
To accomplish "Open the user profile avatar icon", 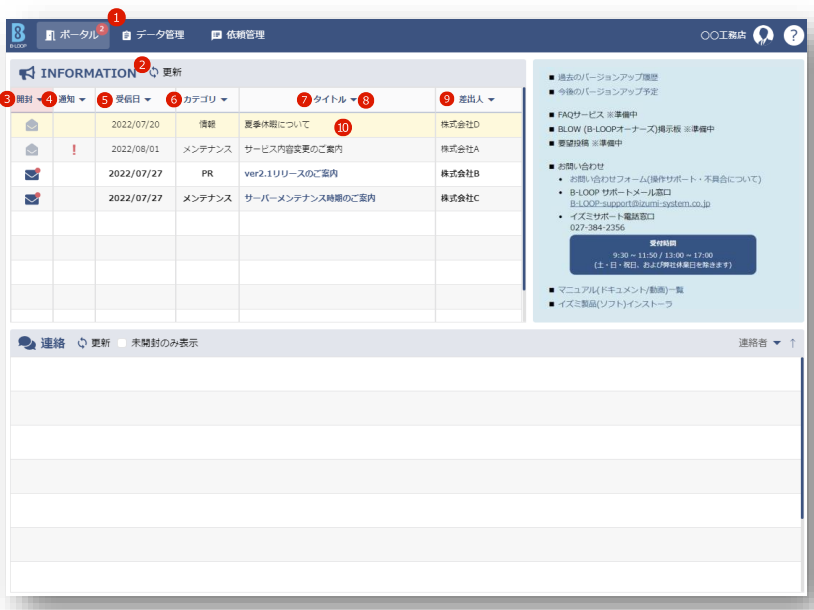I will (x=764, y=35).
